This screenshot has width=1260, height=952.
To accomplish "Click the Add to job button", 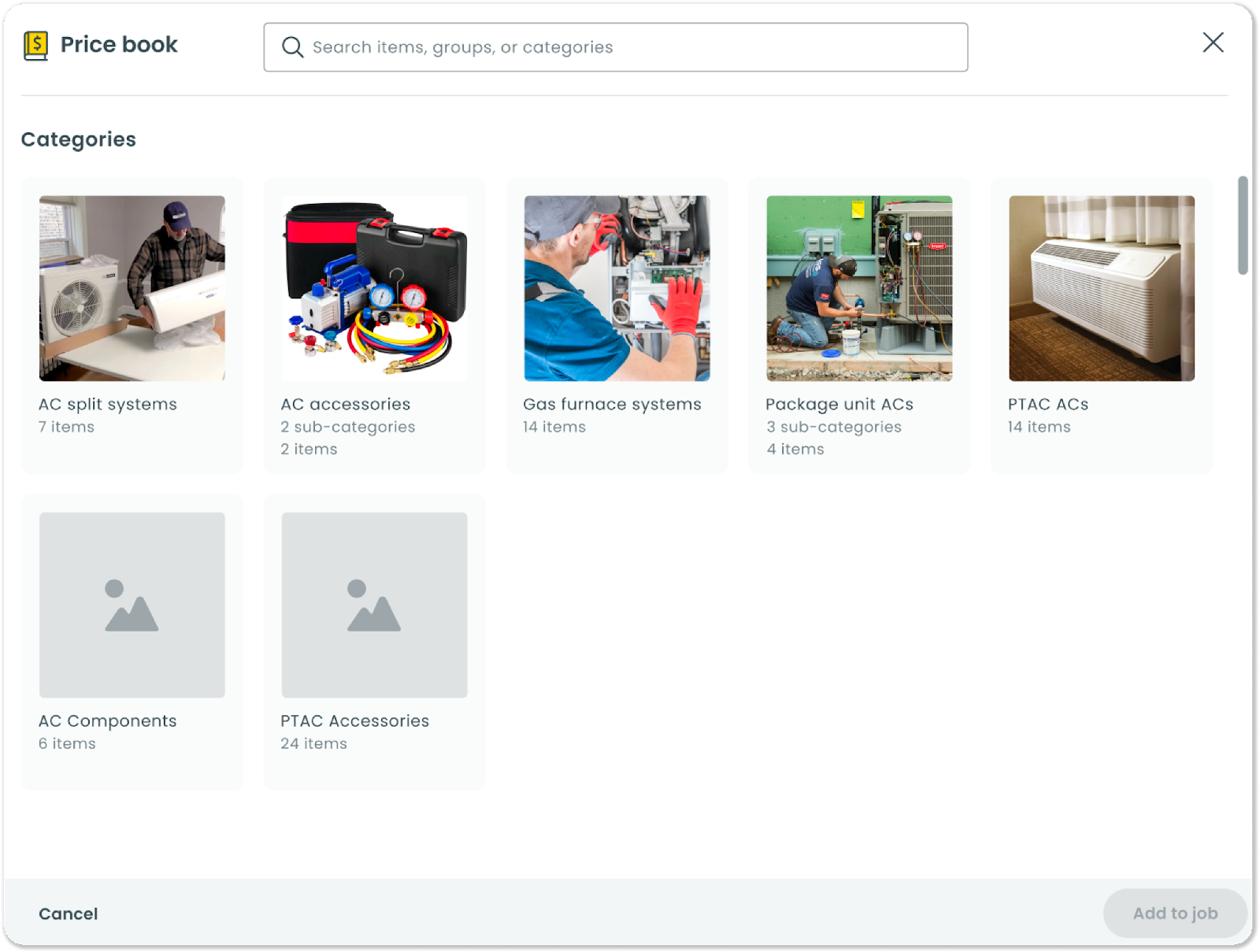I will pyautogui.click(x=1175, y=913).
